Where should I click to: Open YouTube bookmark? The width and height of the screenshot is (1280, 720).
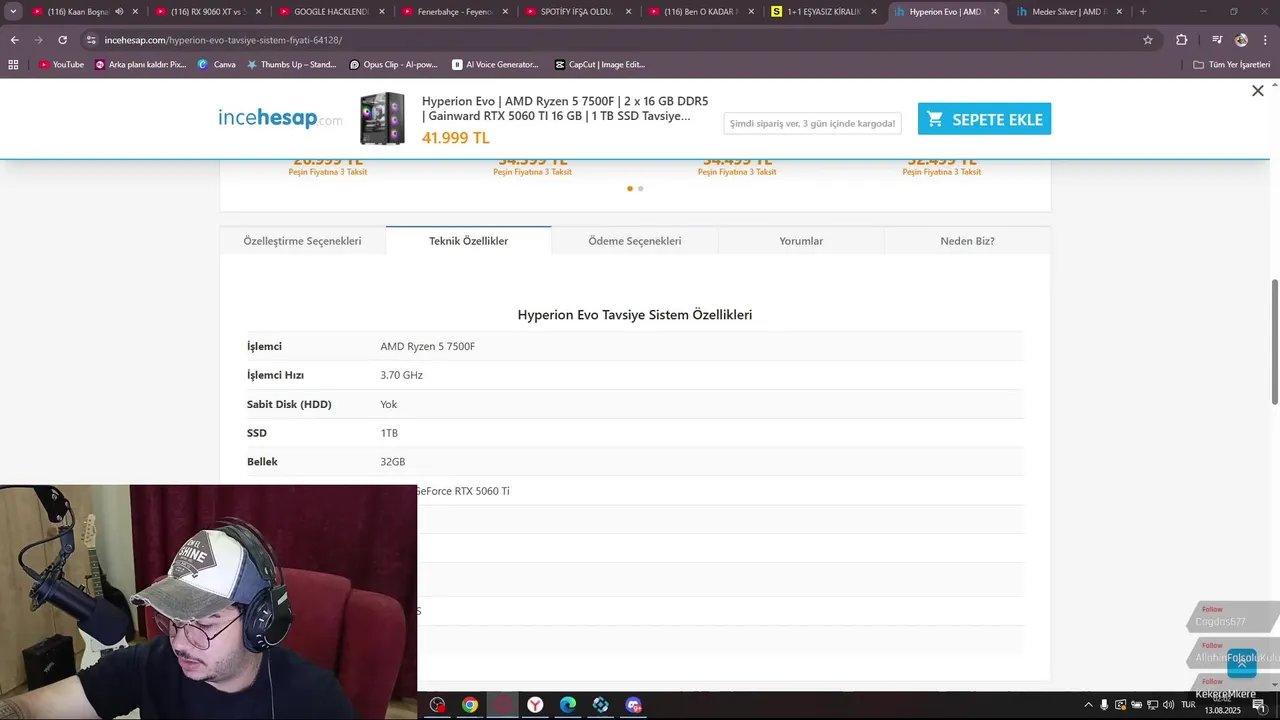(x=61, y=64)
